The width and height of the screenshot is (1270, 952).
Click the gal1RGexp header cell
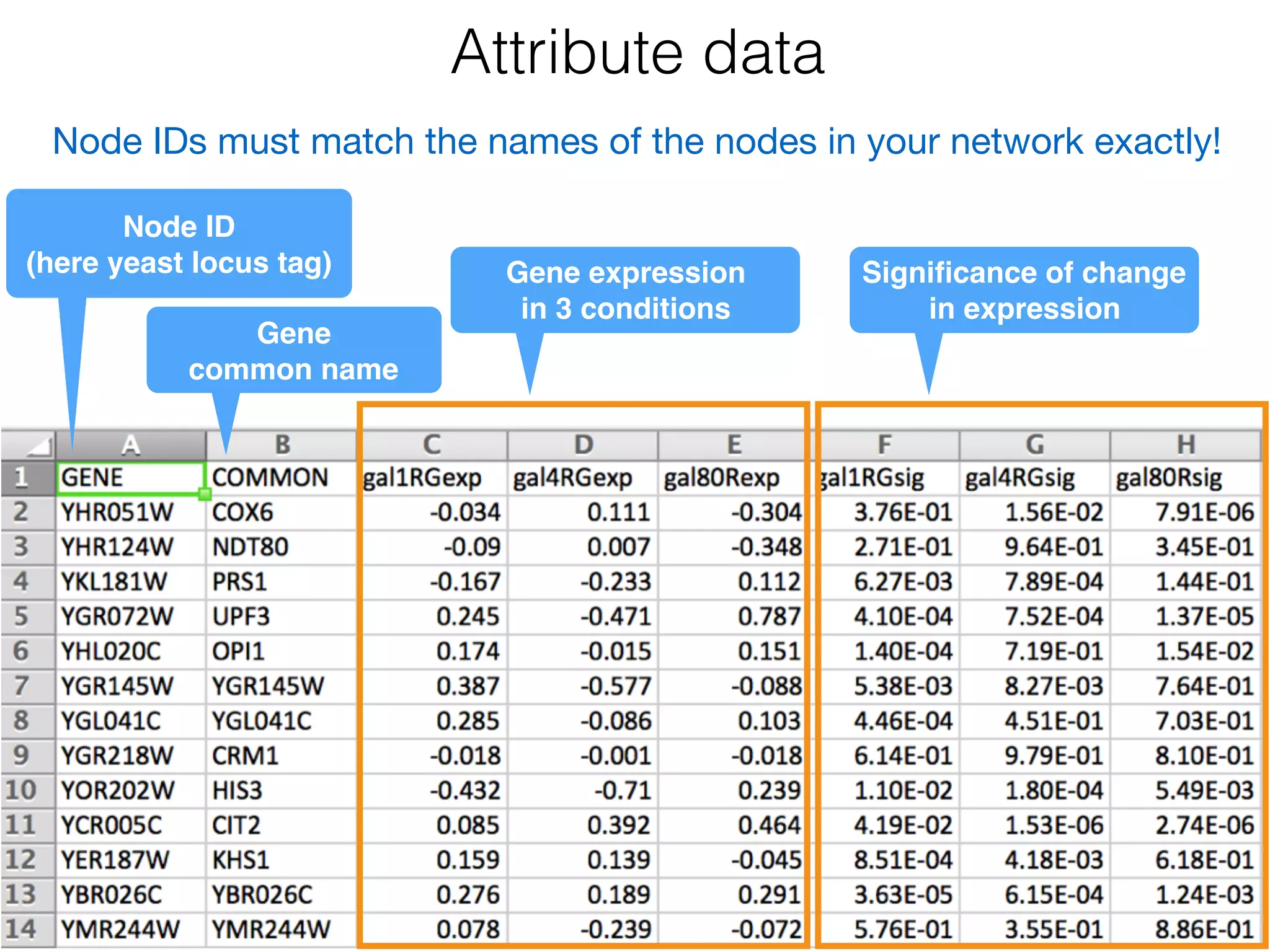point(433,478)
